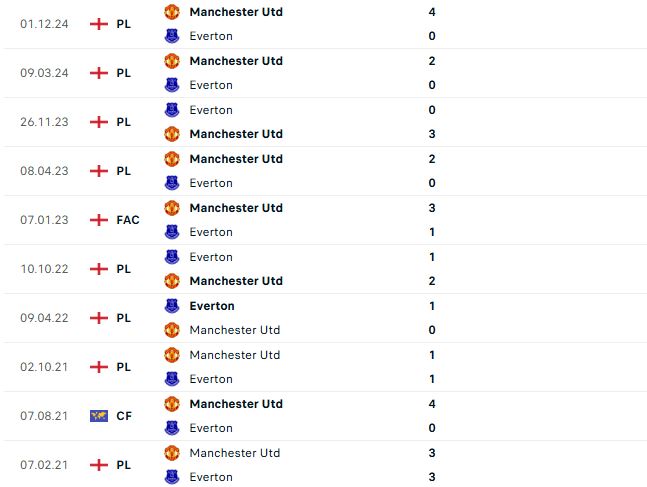Open bold Everton name in 09.04.22 match

coord(212,306)
